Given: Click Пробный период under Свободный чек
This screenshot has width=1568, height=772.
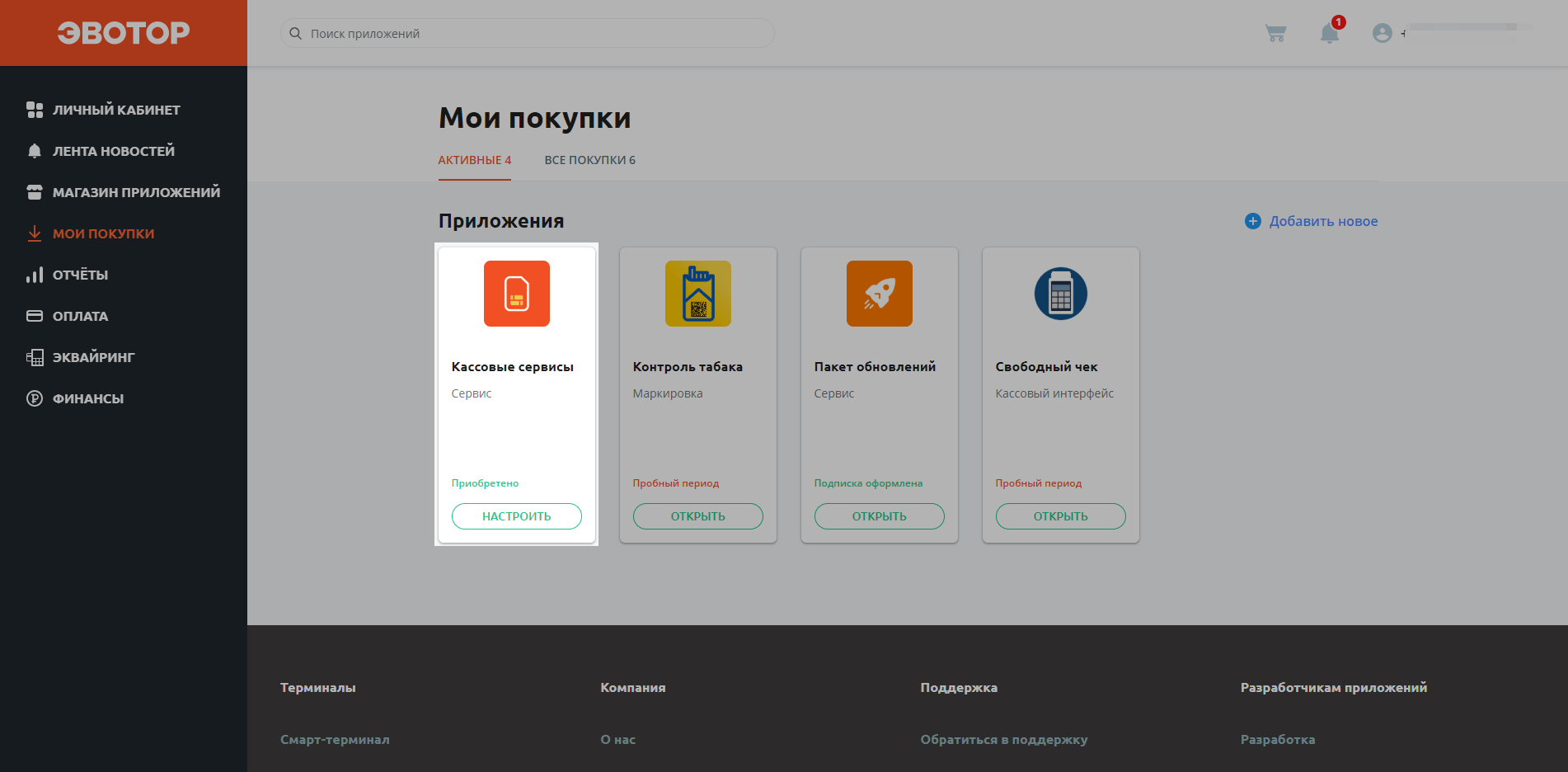Looking at the screenshot, I should click(x=1039, y=483).
